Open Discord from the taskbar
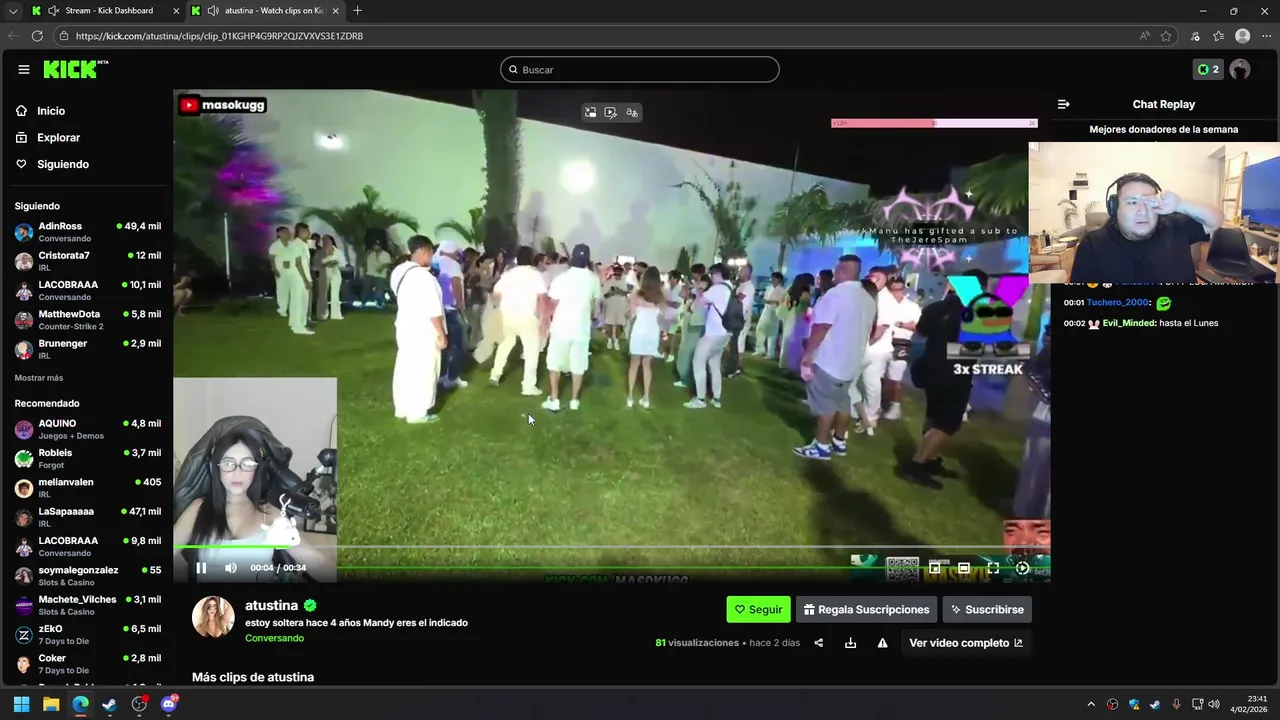 168,704
